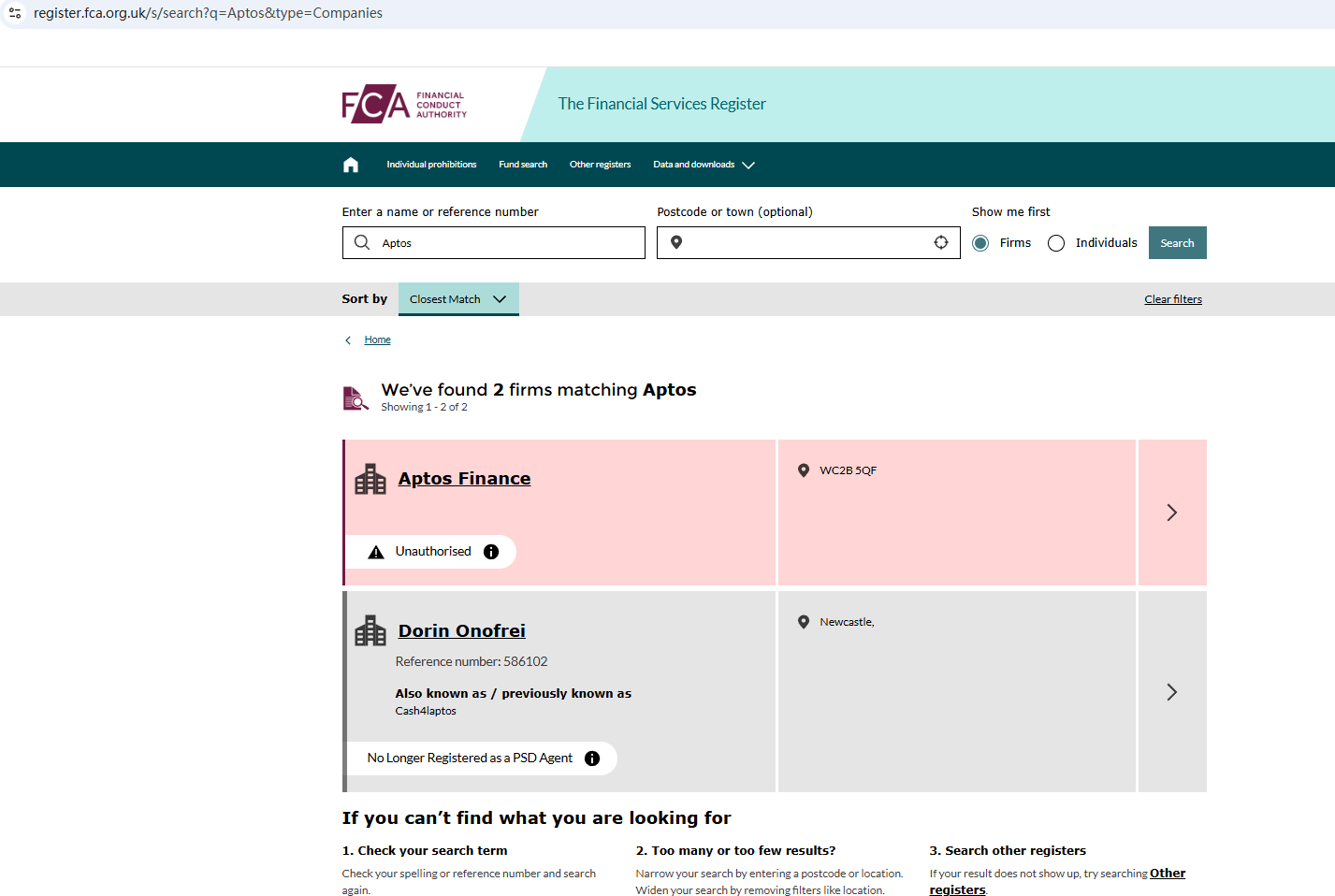The image size is (1335, 896).
Task: Open the FCA home icon in the navigation bar
Action: (x=351, y=165)
